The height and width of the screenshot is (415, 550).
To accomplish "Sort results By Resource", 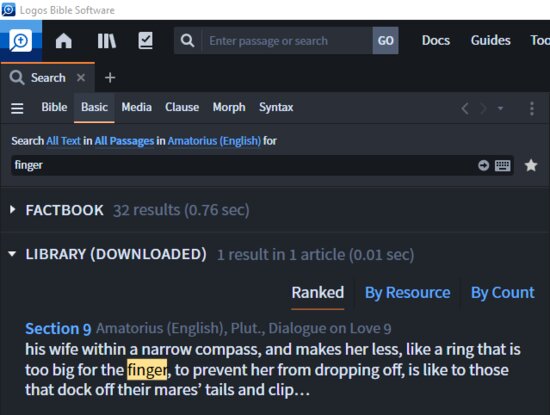I will pos(408,293).
